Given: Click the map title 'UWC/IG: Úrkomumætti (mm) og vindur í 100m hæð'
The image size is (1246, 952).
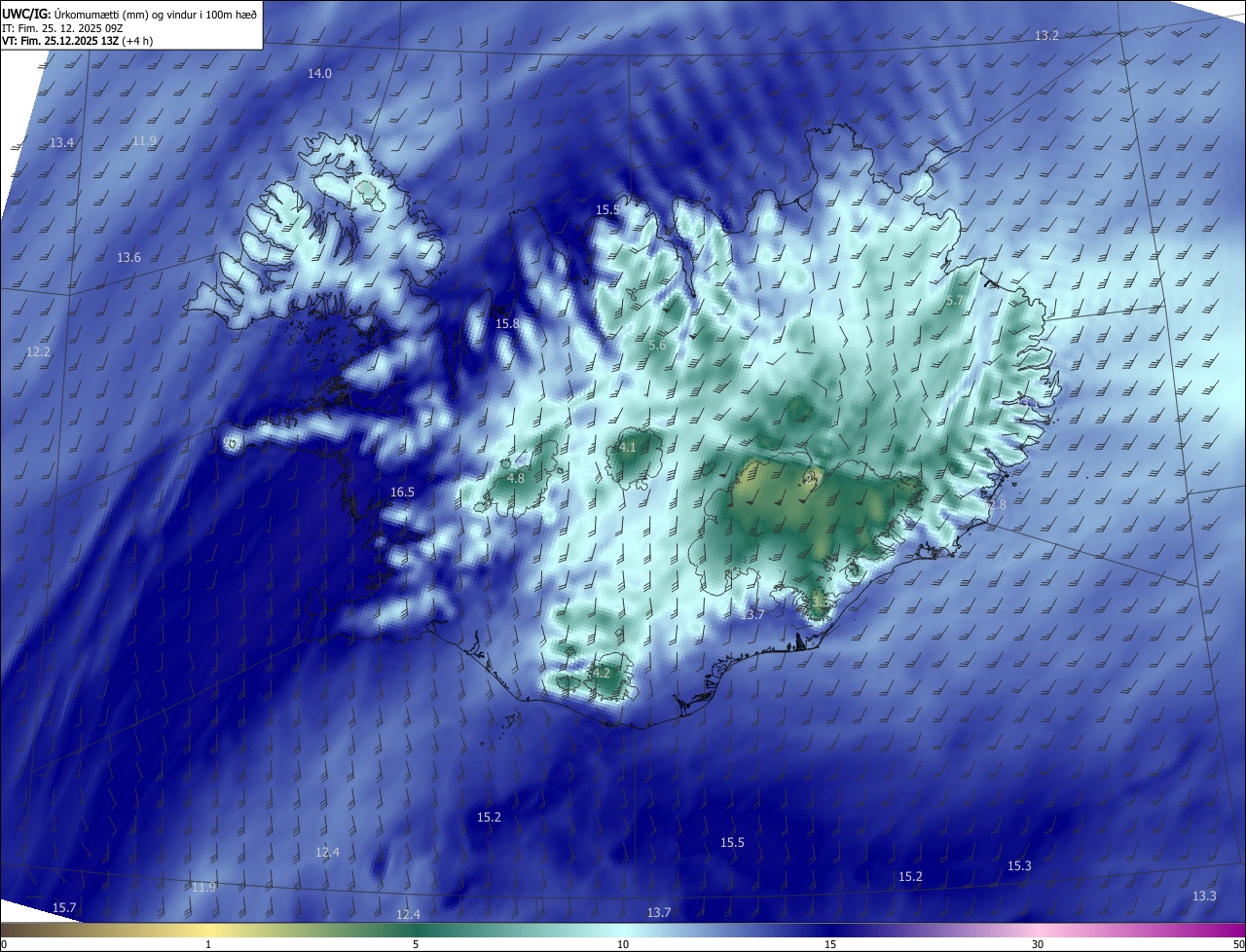Looking at the screenshot, I should [x=129, y=14].
